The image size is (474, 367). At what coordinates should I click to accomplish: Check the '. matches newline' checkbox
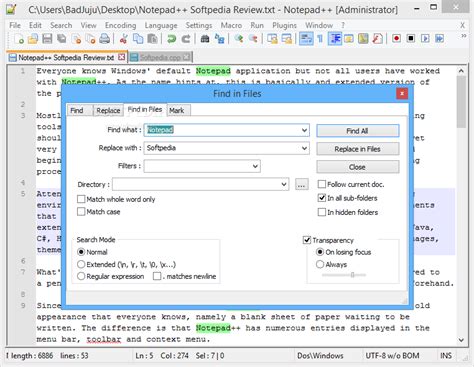(157, 276)
